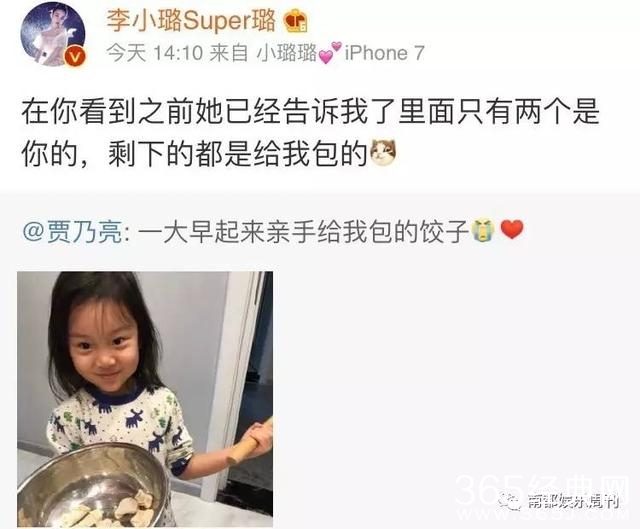640x529 pixels.
Task: Click the repost text about 饺子
Action: 302,231
